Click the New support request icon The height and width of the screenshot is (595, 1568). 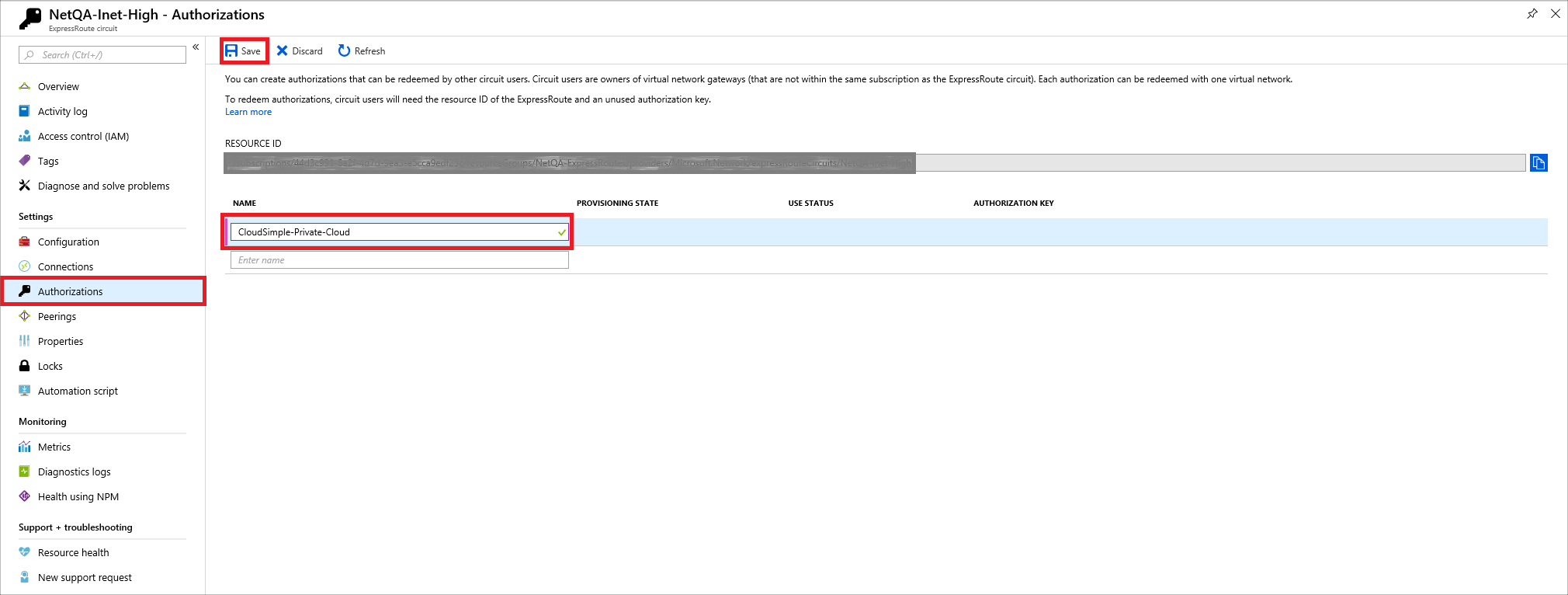pyautogui.click(x=25, y=577)
